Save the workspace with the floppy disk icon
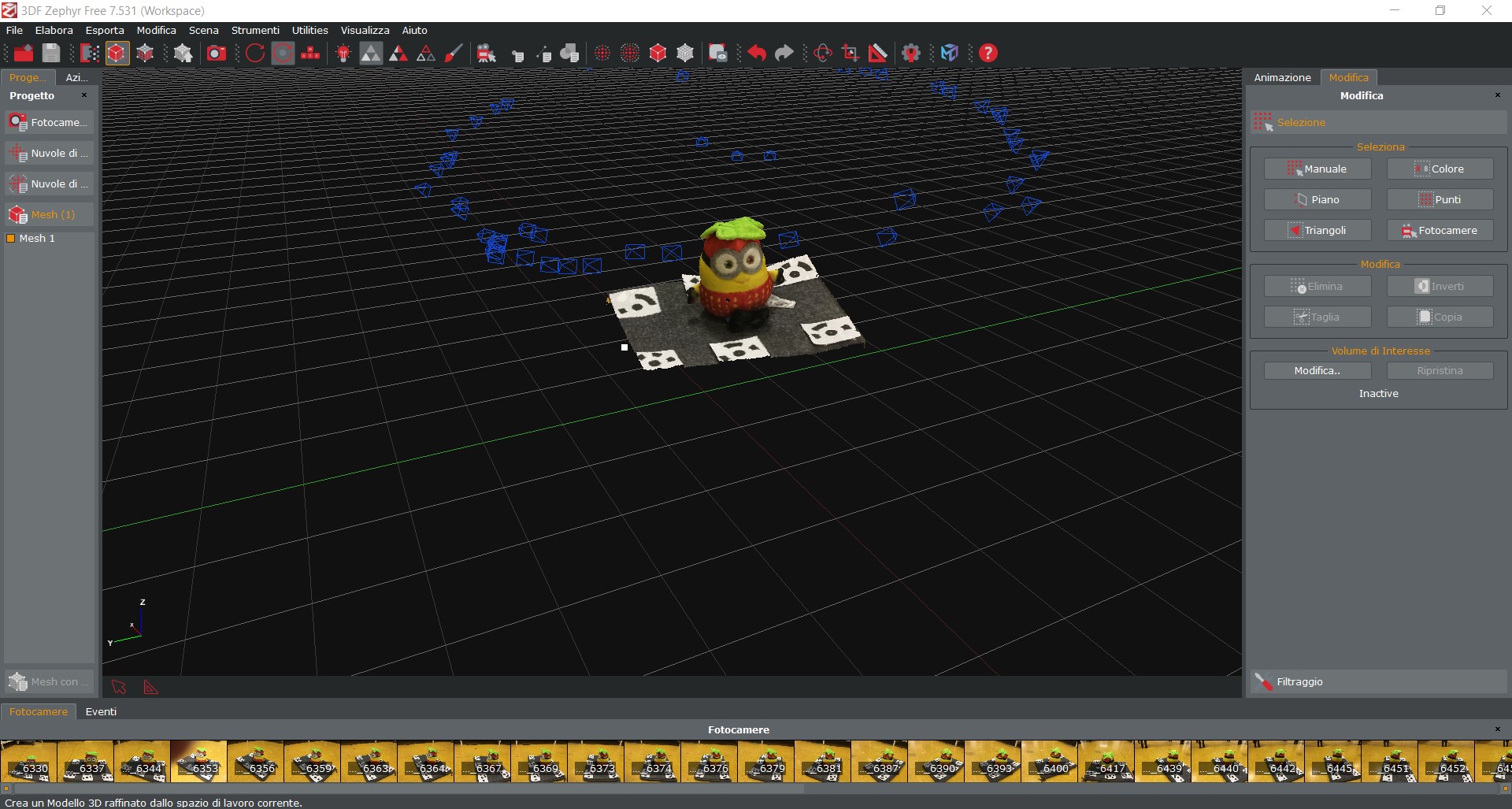 tap(50, 53)
